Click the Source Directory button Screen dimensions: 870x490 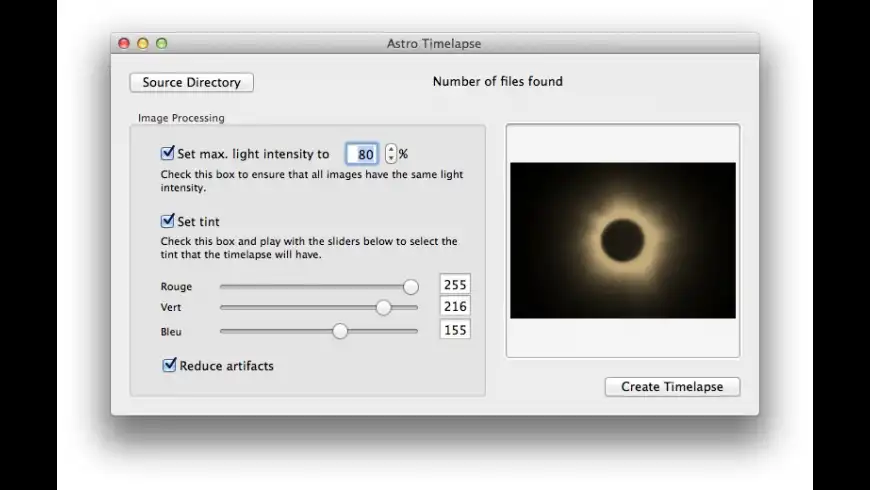tap(191, 82)
